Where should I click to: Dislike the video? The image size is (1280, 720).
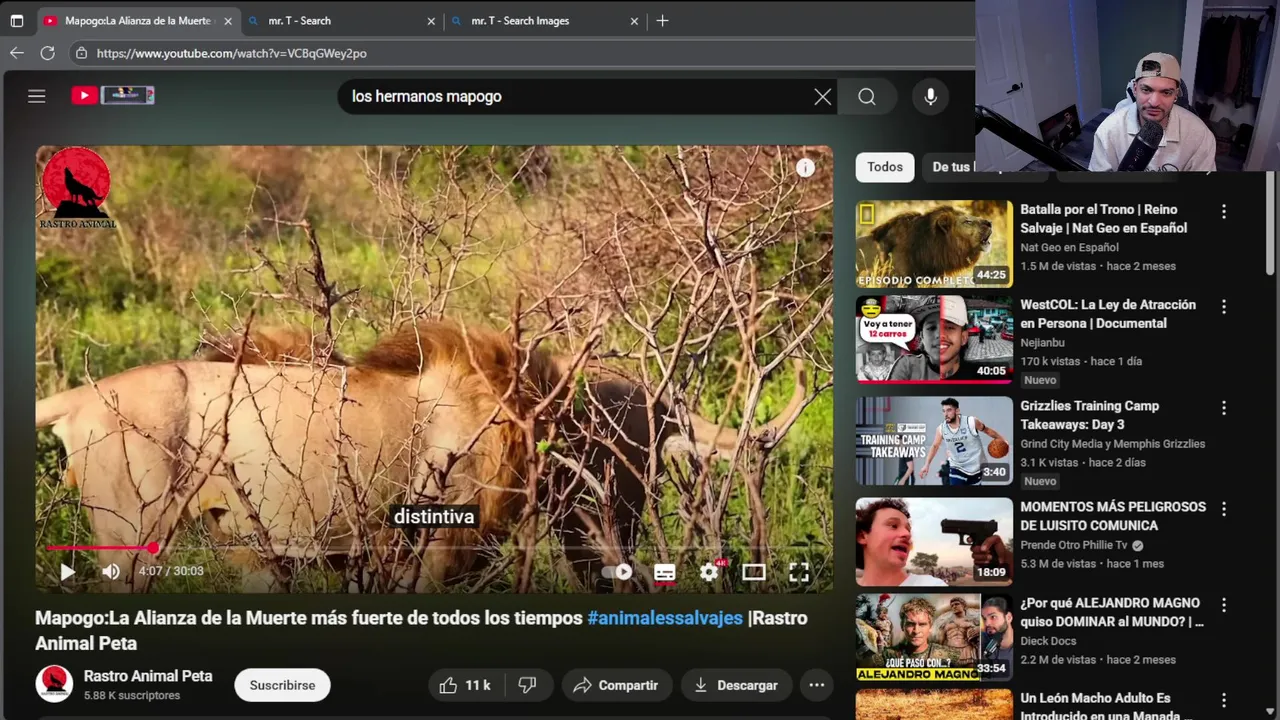(x=528, y=685)
